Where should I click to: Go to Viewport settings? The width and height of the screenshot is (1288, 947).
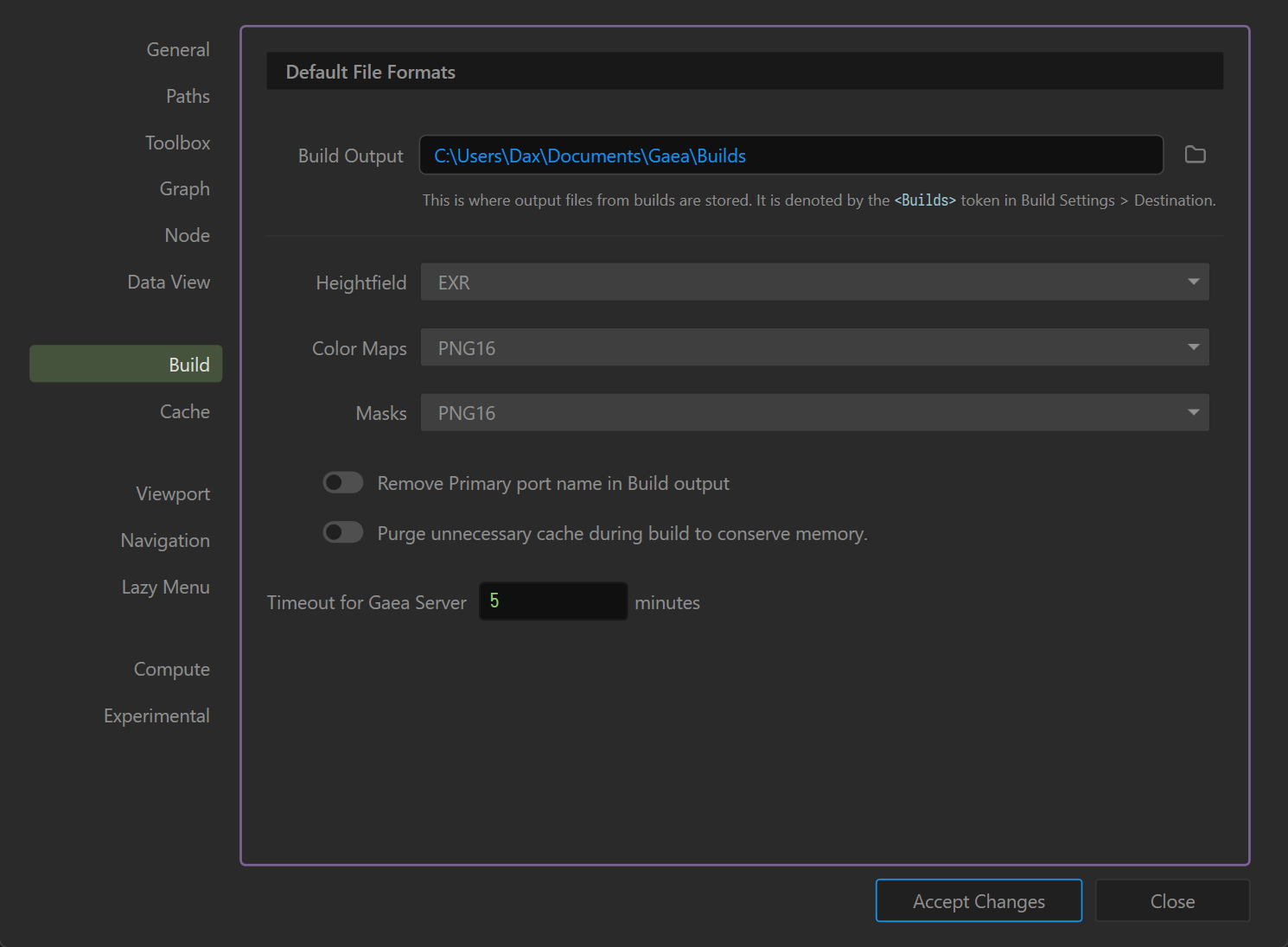173,493
